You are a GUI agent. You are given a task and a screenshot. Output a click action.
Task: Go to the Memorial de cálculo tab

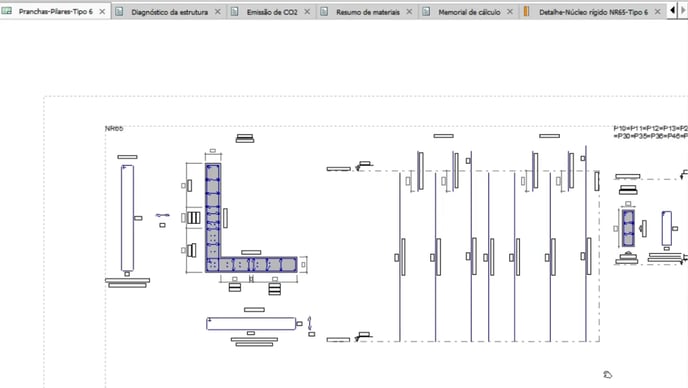[469, 12]
